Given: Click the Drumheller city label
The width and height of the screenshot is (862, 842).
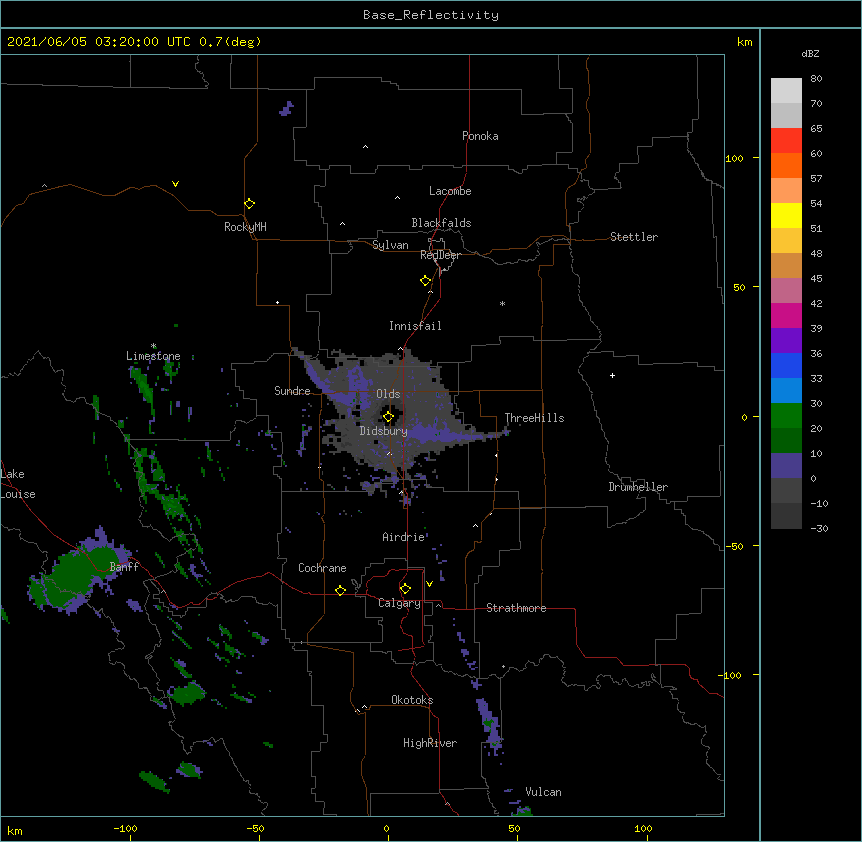Looking at the screenshot, I should 638,487.
